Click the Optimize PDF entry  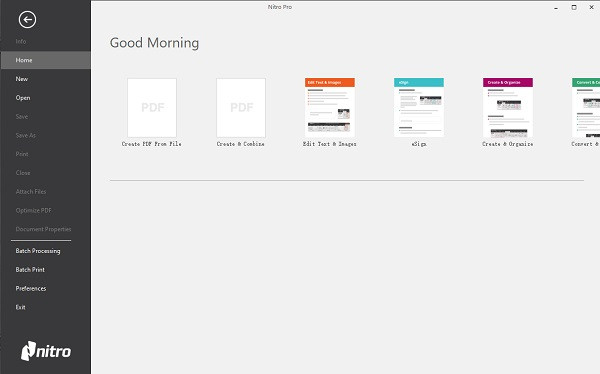pos(33,210)
